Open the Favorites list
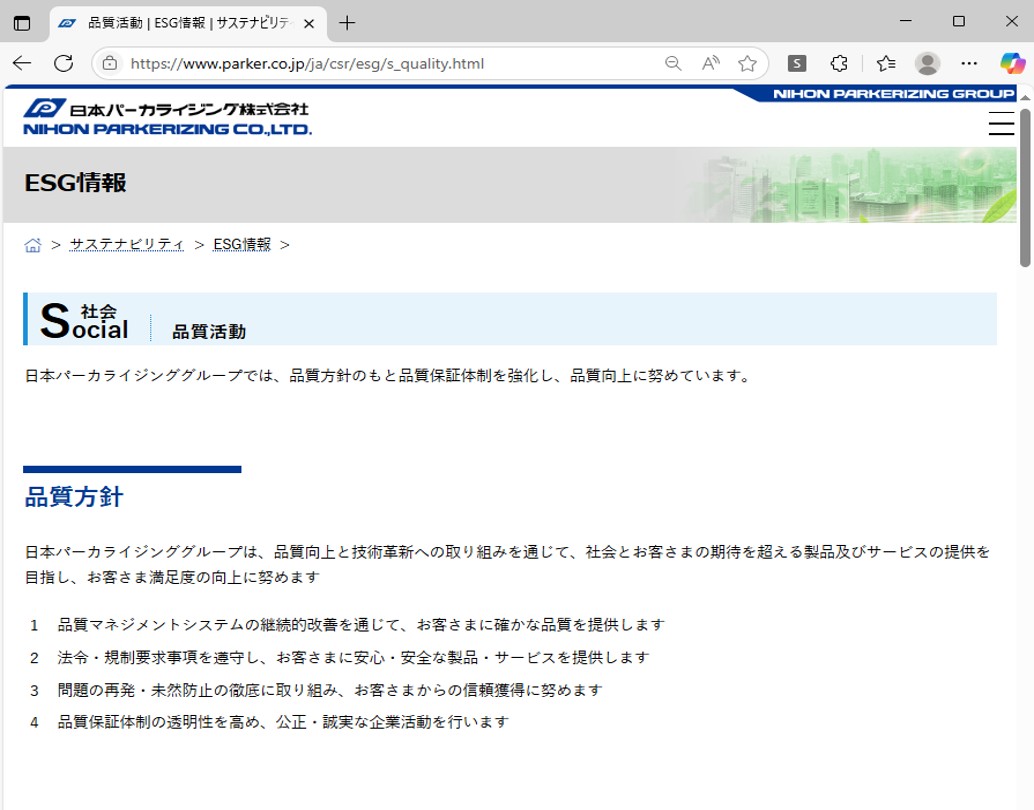Viewport: 1034px width, 810px height. 886,63
